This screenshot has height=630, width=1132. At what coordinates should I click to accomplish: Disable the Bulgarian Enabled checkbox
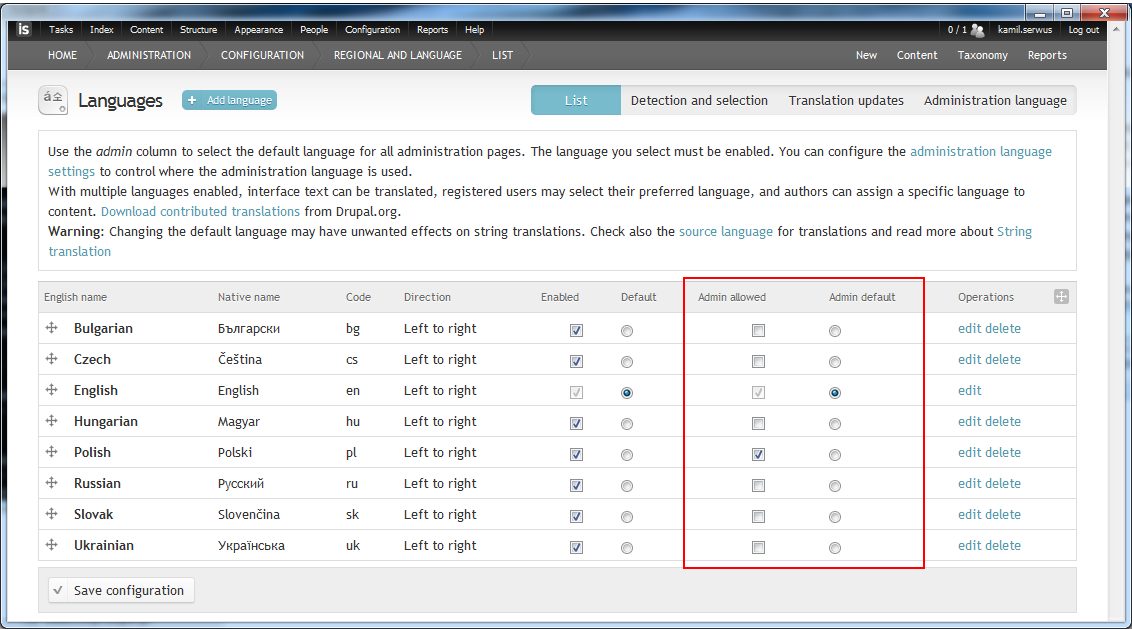point(576,331)
